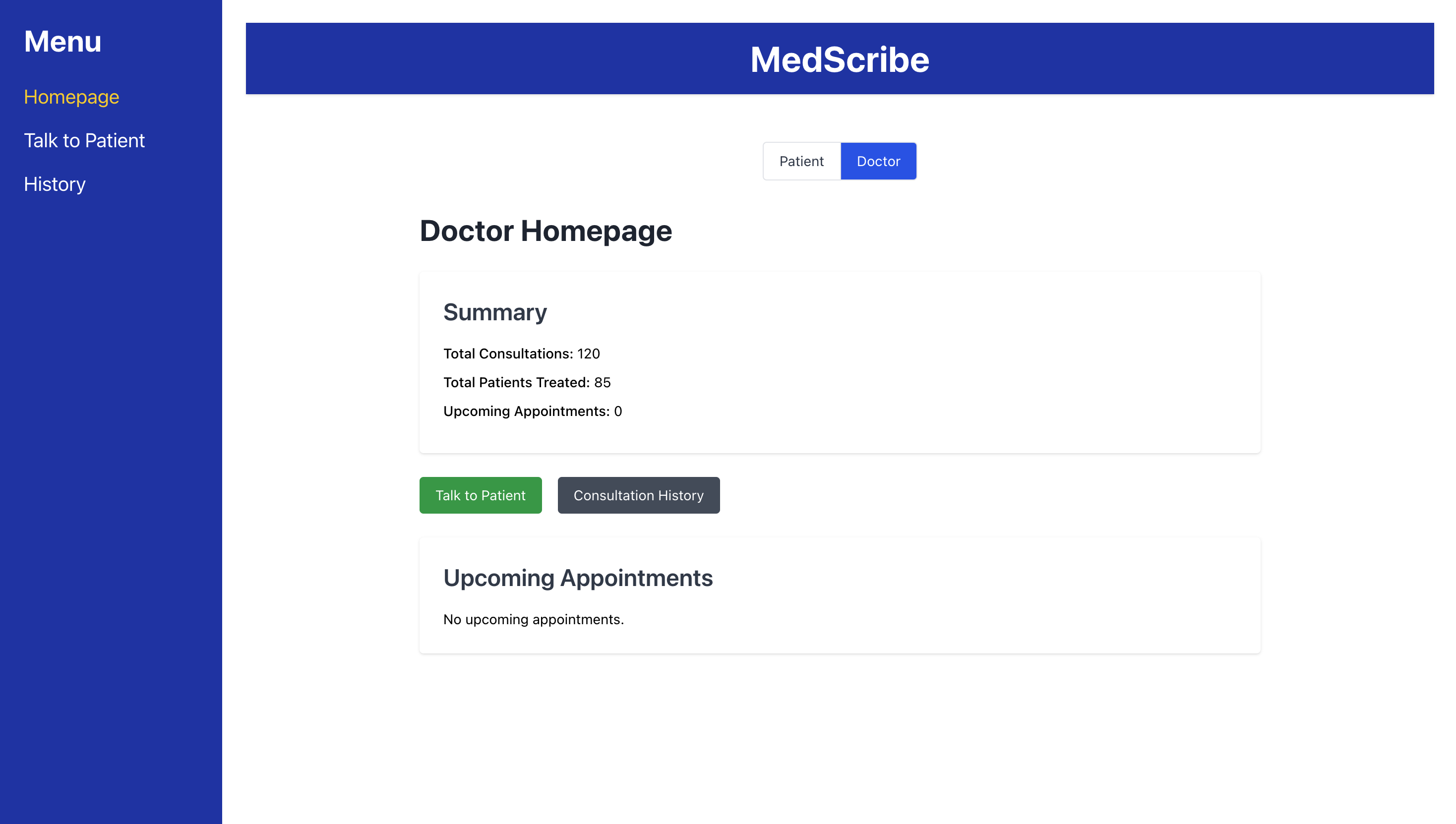This screenshot has height=824, width=1456.
Task: Switch to the Patient view toggle
Action: point(801,161)
